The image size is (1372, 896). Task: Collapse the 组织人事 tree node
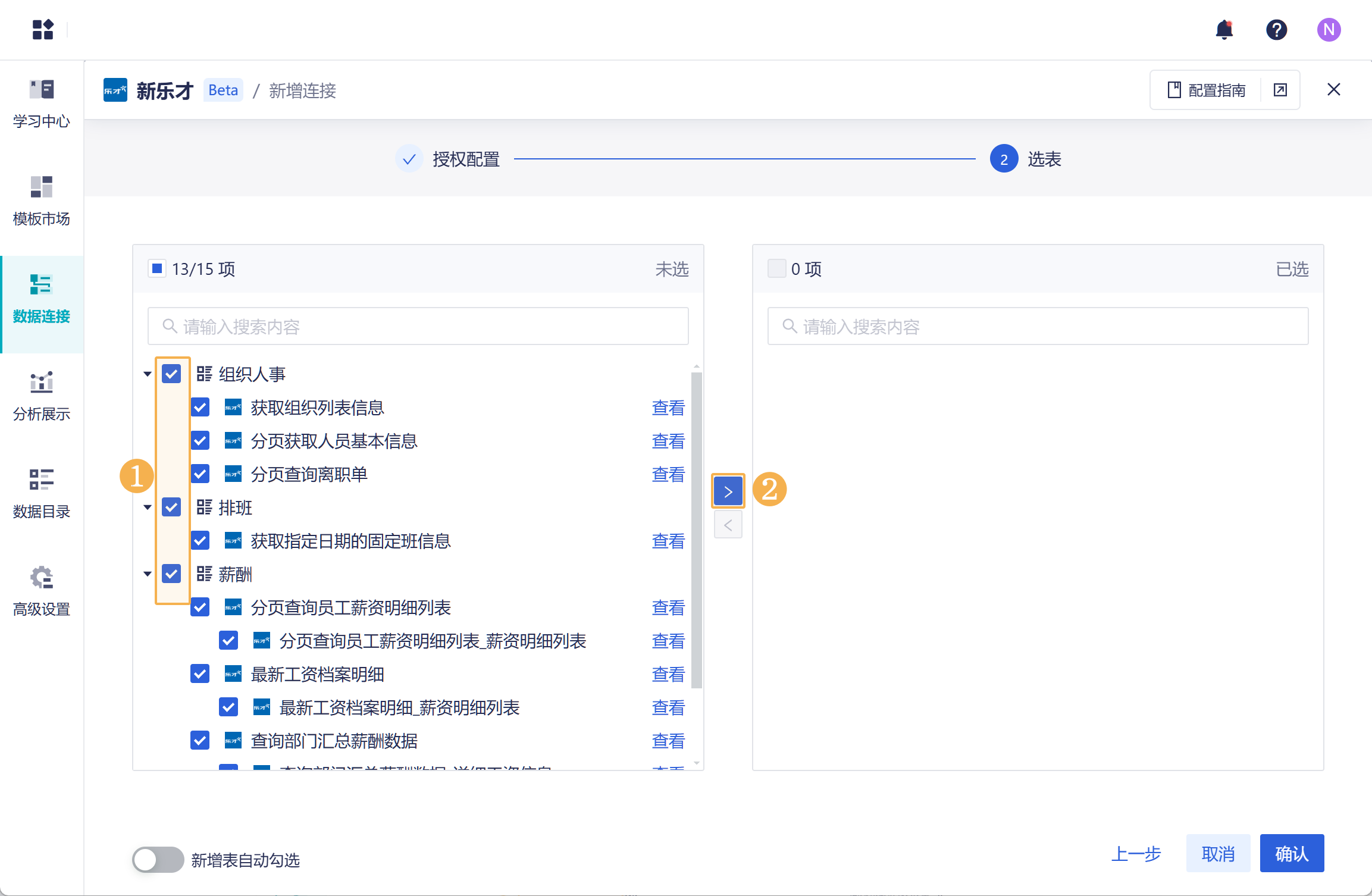click(148, 374)
